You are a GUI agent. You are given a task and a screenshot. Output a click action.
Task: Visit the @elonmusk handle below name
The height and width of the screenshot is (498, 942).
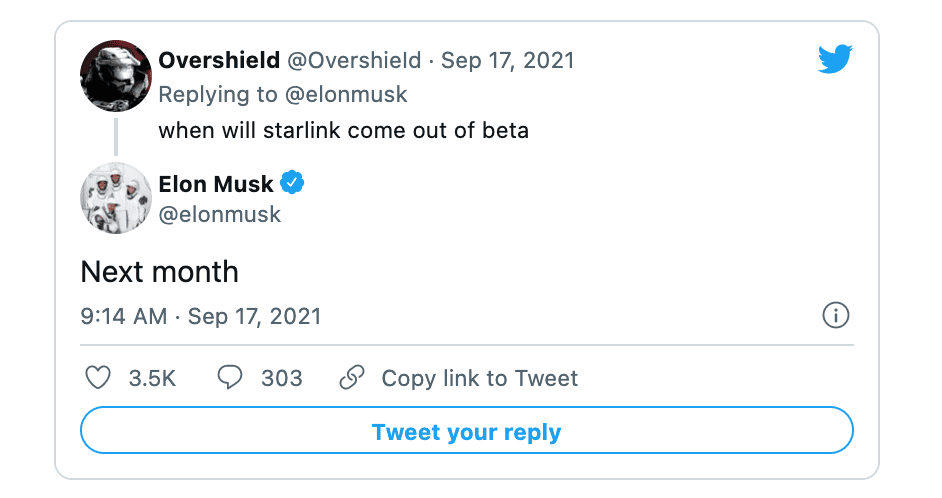(220, 214)
